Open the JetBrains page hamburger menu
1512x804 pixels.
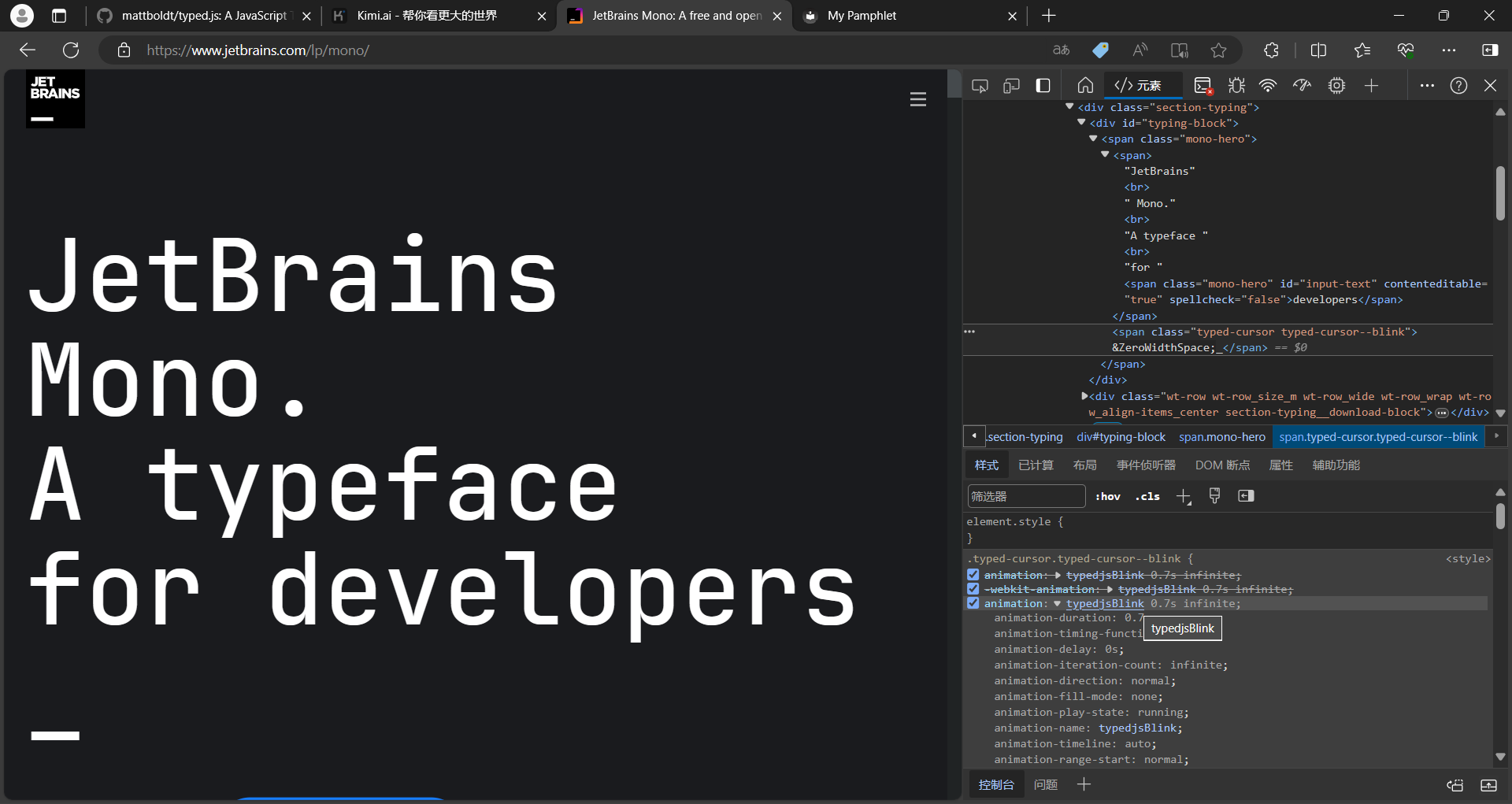tap(918, 100)
